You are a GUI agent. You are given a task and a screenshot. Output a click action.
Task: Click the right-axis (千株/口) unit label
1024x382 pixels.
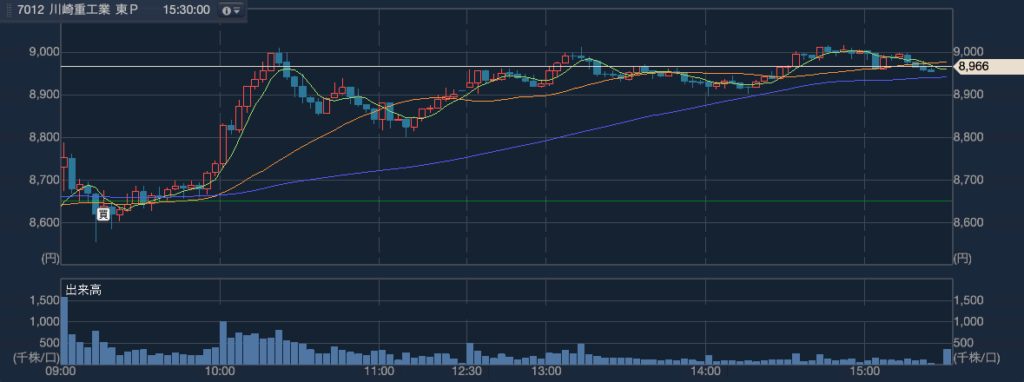pyautogui.click(x=976, y=357)
